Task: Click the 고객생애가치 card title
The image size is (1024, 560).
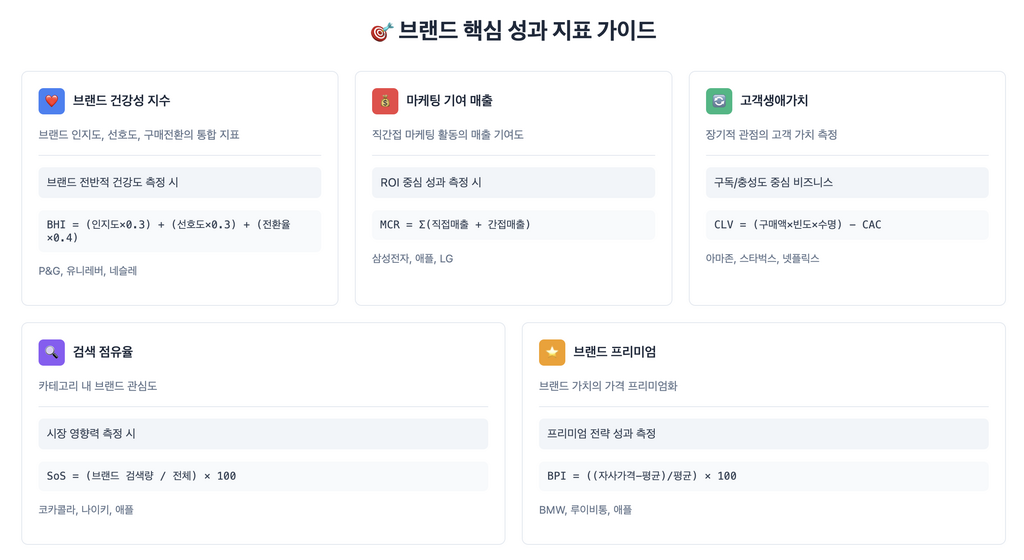Action: (774, 101)
